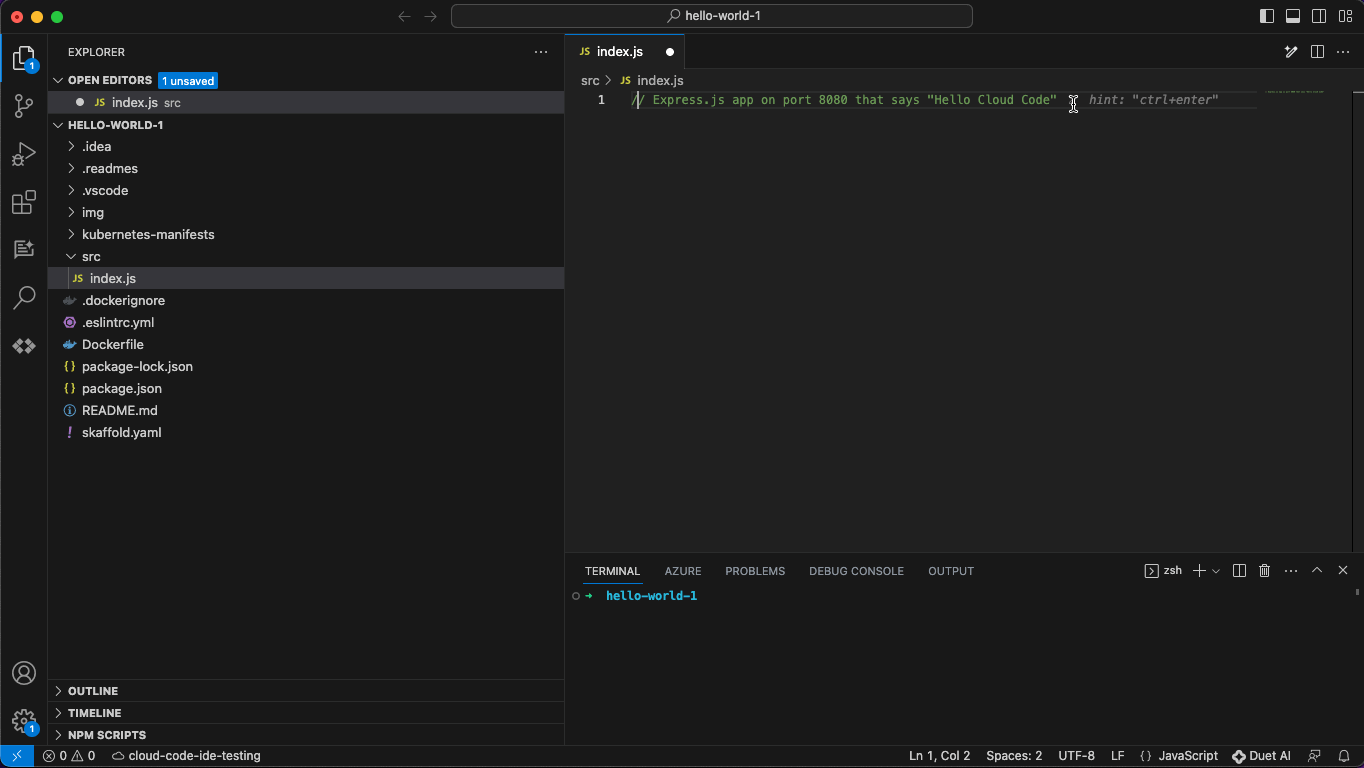
Task: Split the editor with the split icon
Action: [1317, 51]
